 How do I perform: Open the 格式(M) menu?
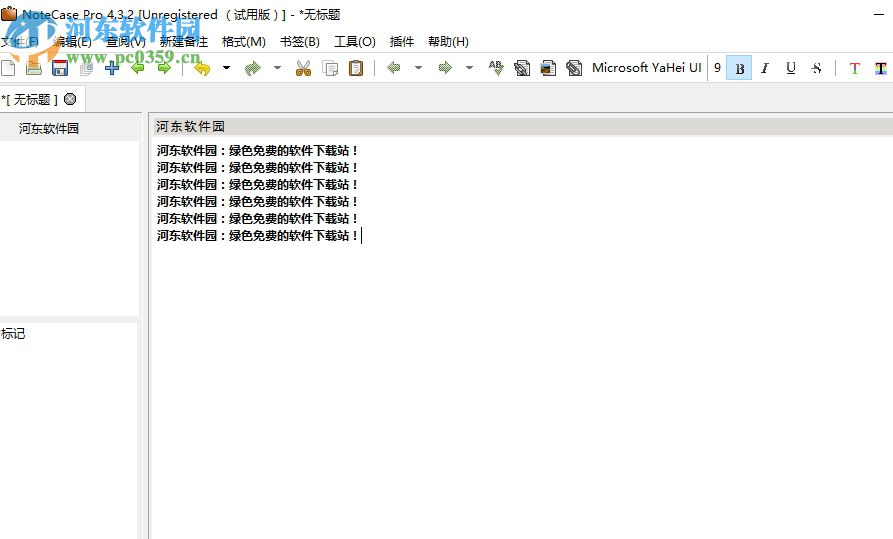(244, 42)
